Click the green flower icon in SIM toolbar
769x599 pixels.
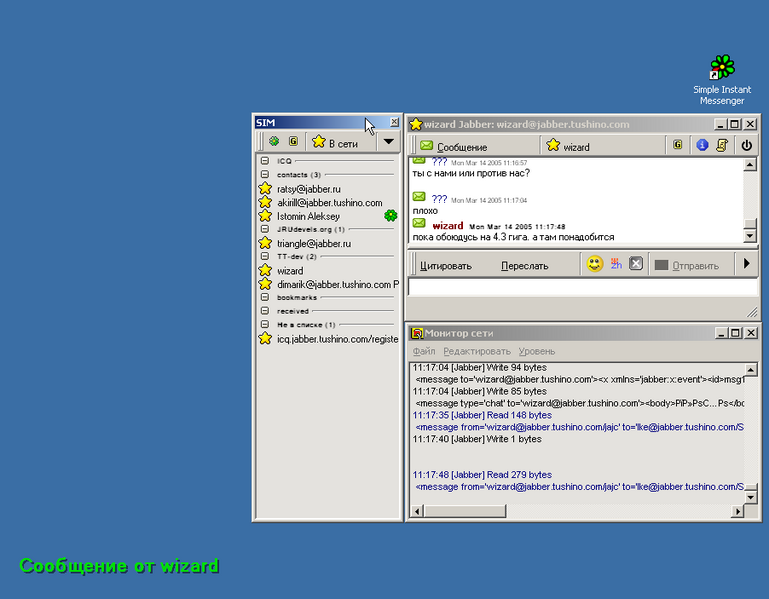(274, 142)
